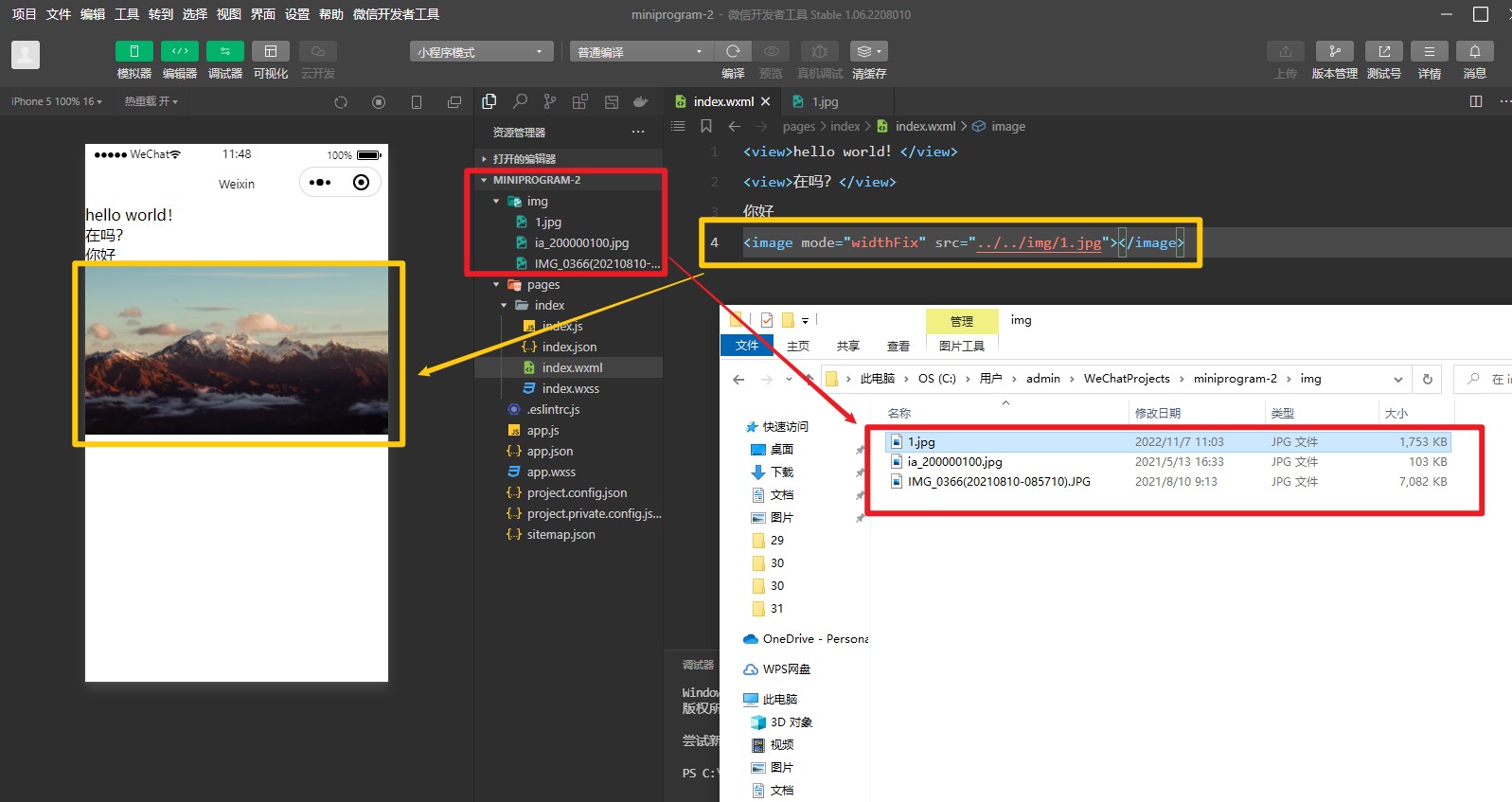The height and width of the screenshot is (802, 1512).
Task: Expand the open editors section
Action: click(x=568, y=158)
